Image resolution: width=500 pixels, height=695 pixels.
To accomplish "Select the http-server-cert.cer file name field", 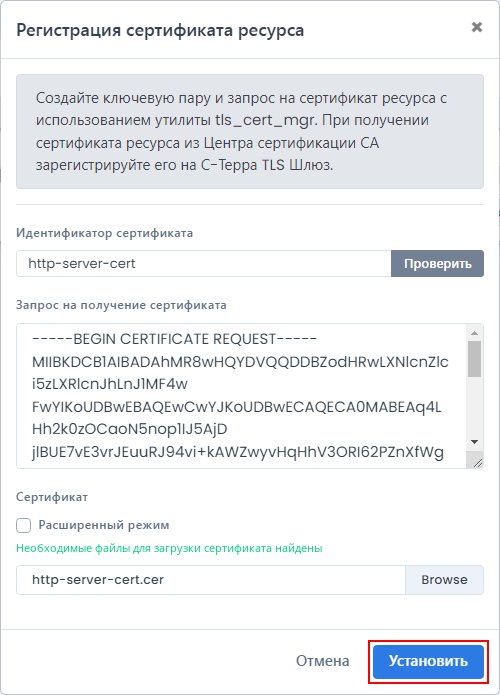I will [211, 580].
